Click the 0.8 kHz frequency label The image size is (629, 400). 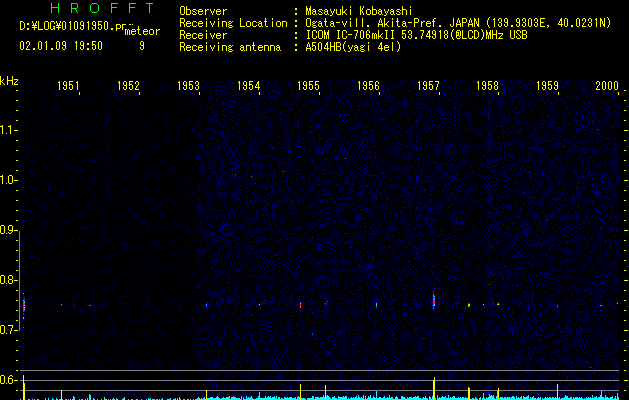pyautogui.click(x=8, y=280)
